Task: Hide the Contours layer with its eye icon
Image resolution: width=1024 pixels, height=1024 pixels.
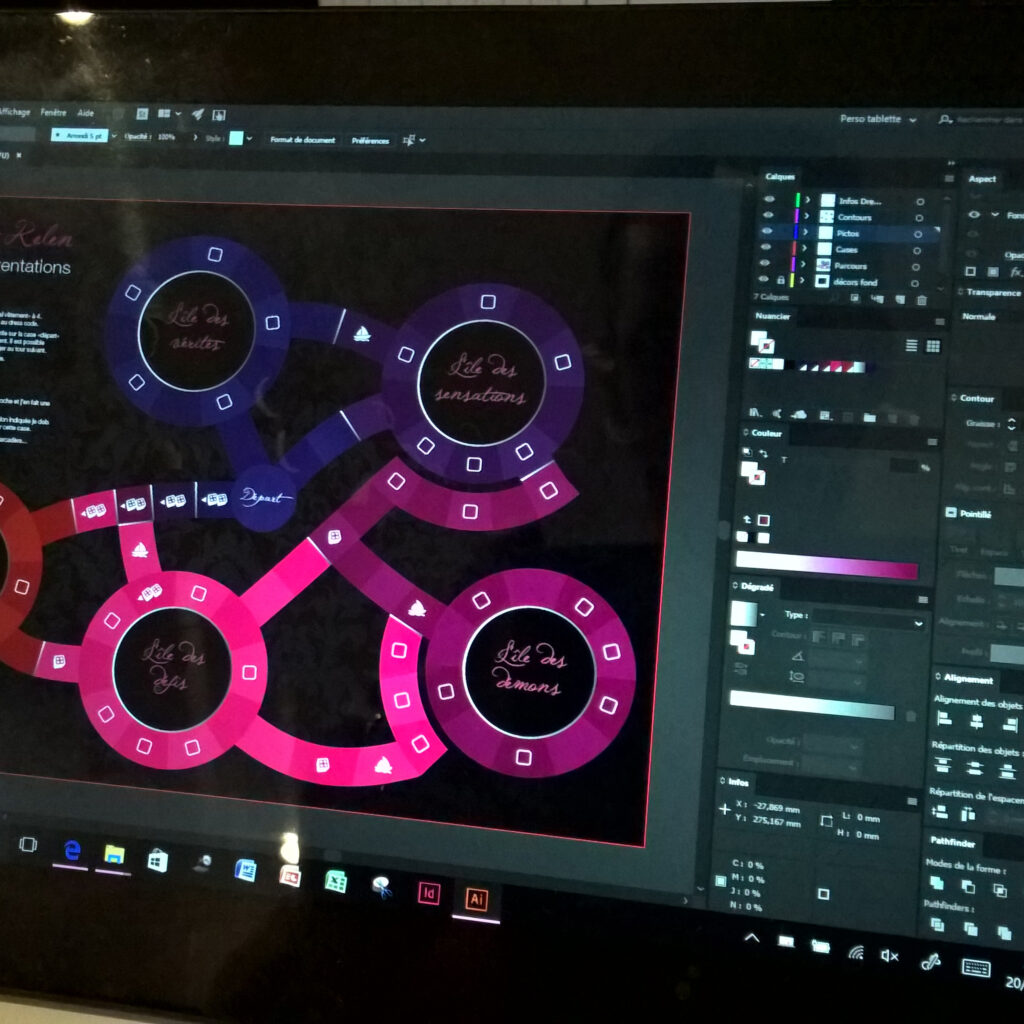Action: (x=768, y=215)
